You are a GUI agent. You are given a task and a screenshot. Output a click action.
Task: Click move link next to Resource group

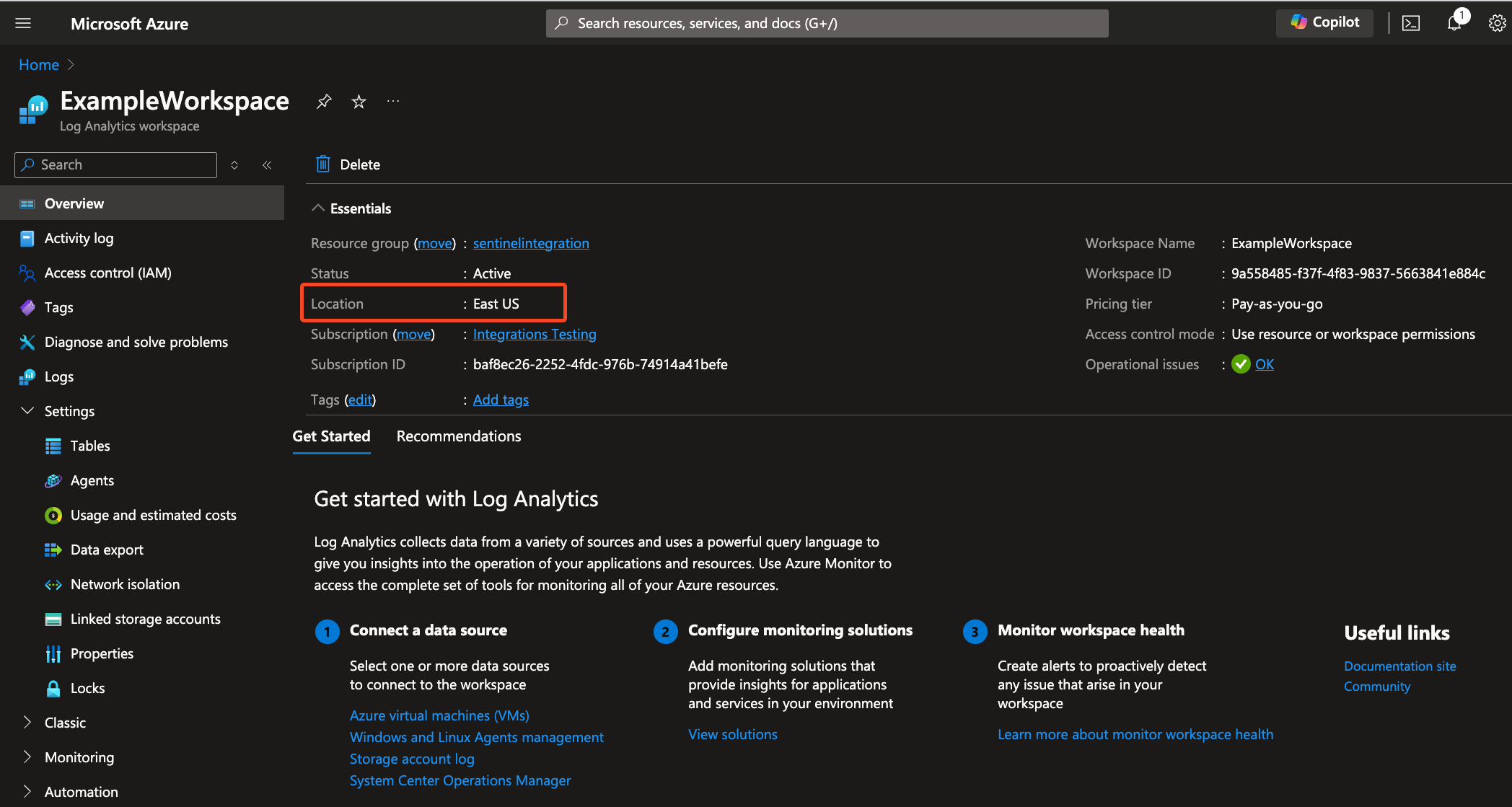tap(435, 243)
